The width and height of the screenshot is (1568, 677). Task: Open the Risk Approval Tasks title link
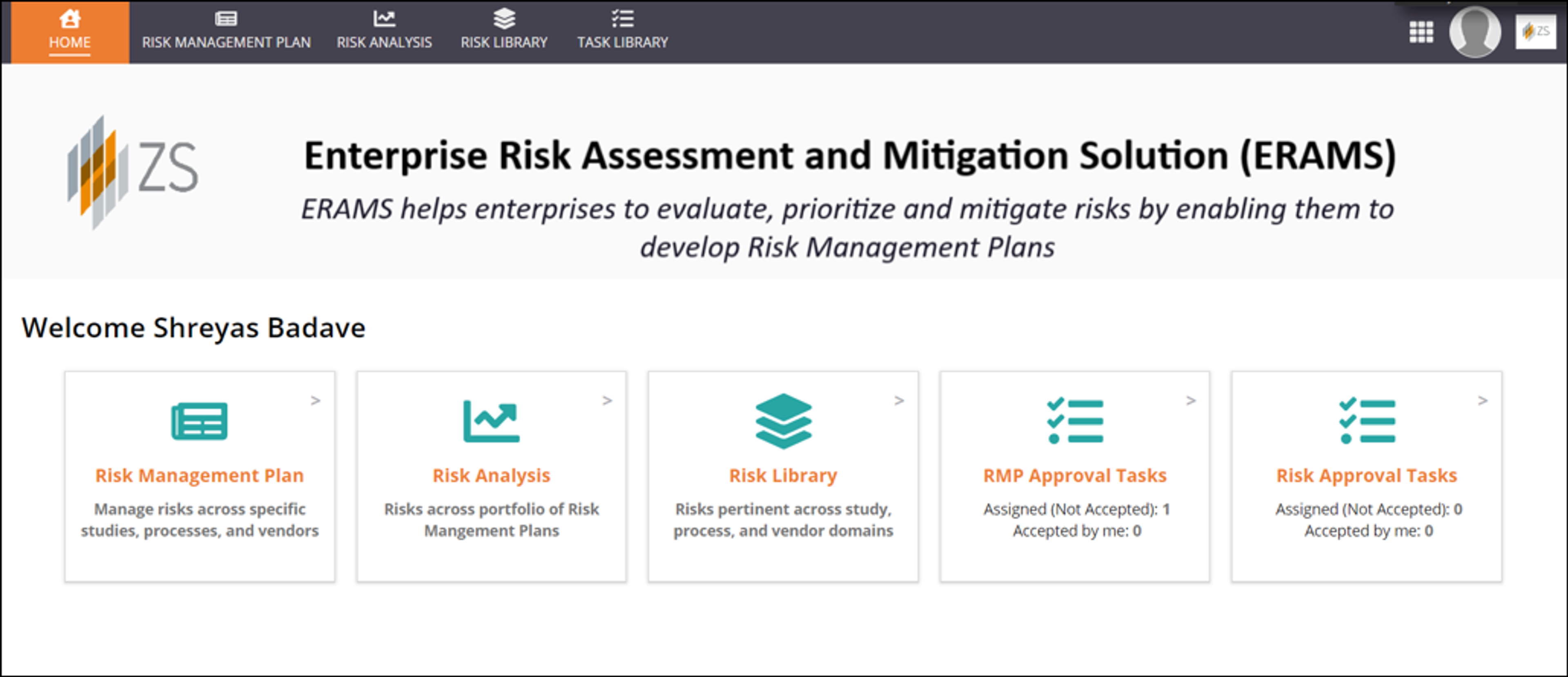pos(1367,475)
